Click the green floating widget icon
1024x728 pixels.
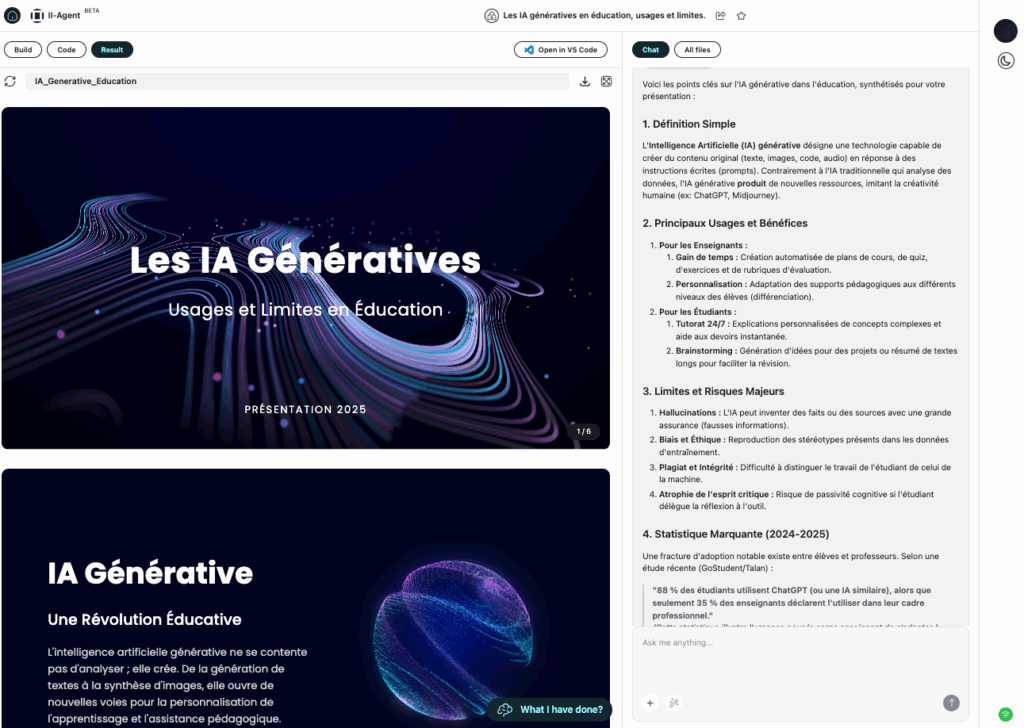1005,713
